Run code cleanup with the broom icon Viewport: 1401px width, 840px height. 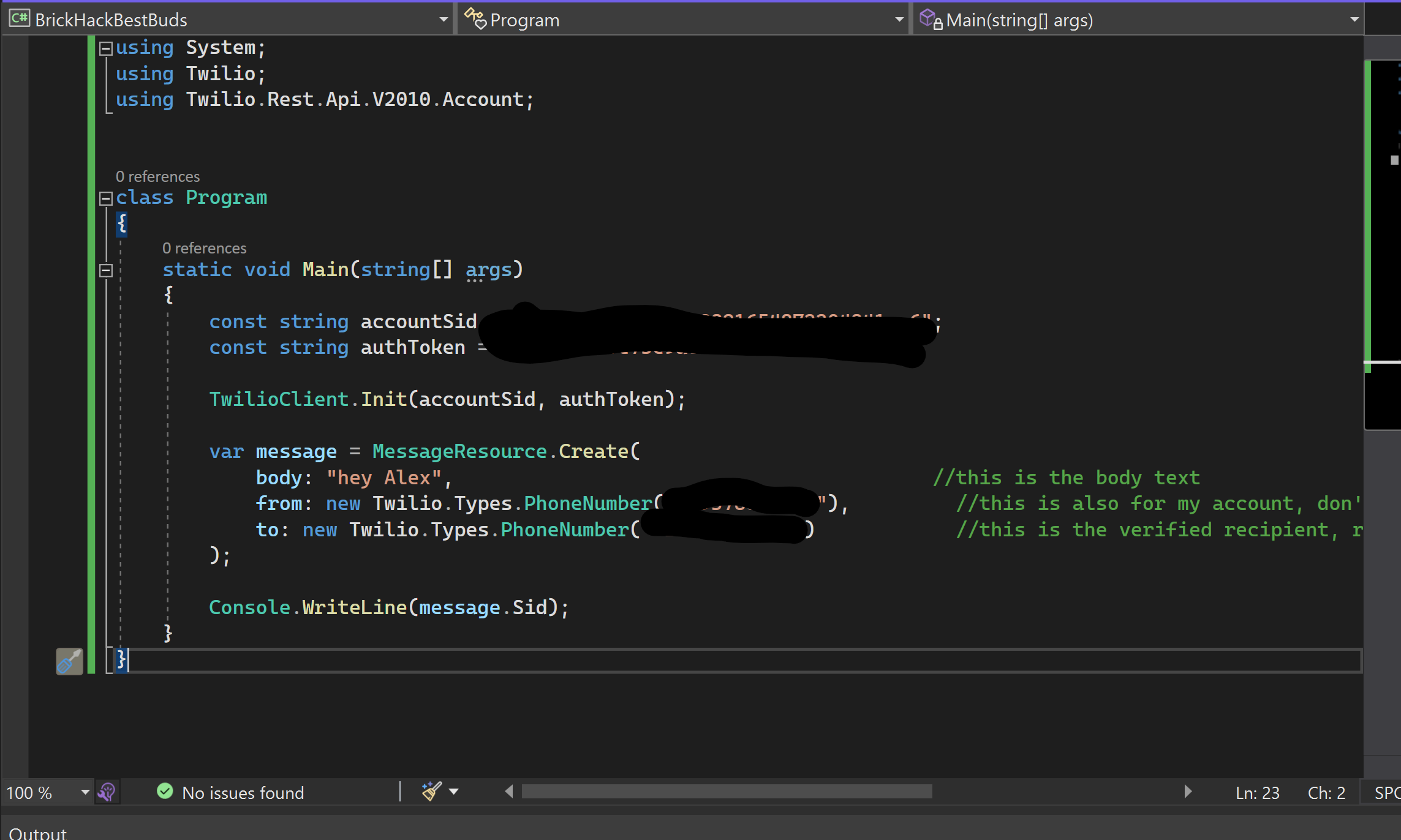pyautogui.click(x=431, y=791)
